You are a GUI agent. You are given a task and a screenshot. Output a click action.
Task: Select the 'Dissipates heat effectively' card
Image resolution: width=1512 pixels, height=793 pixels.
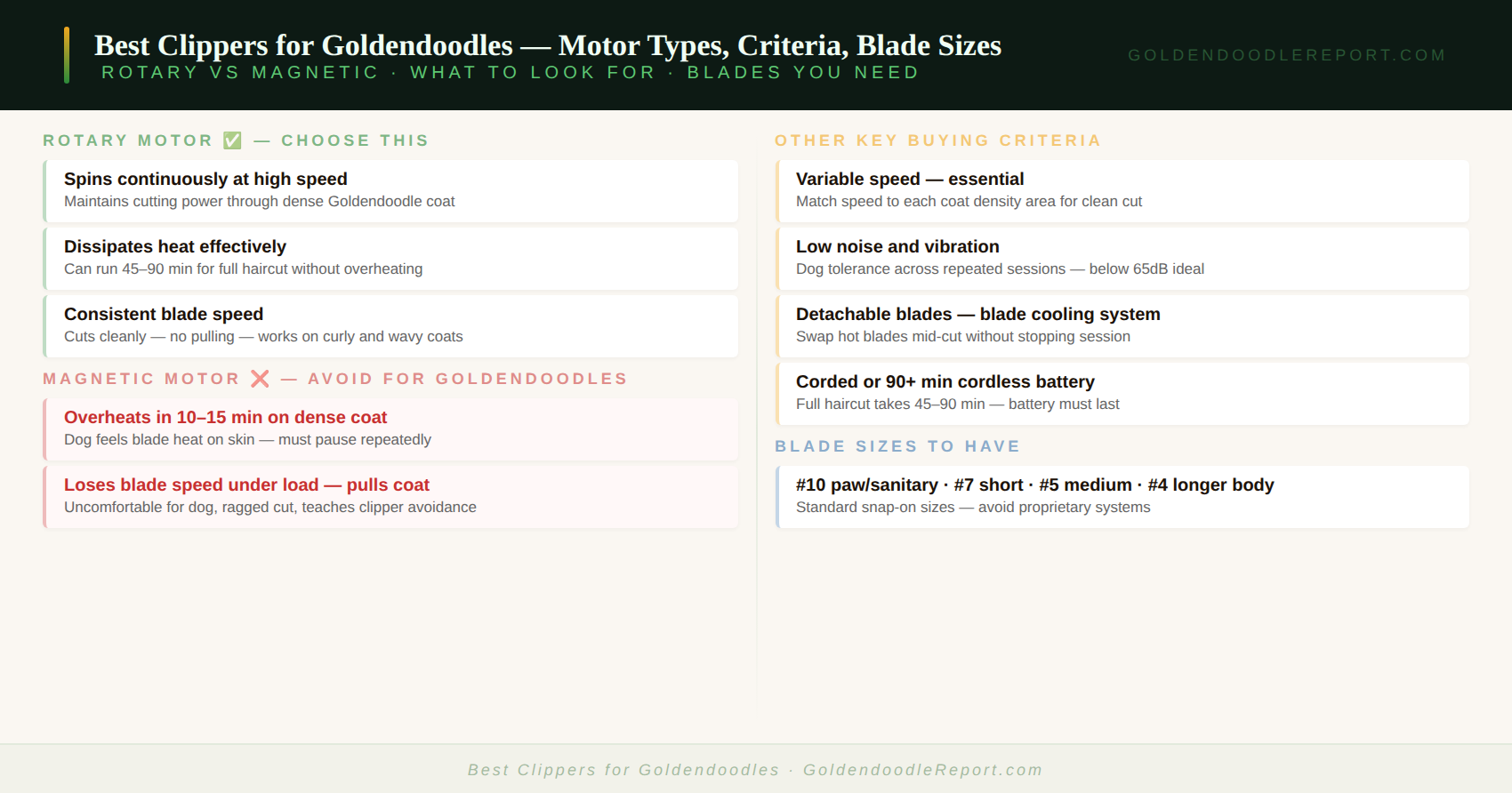pyautogui.click(x=390, y=259)
